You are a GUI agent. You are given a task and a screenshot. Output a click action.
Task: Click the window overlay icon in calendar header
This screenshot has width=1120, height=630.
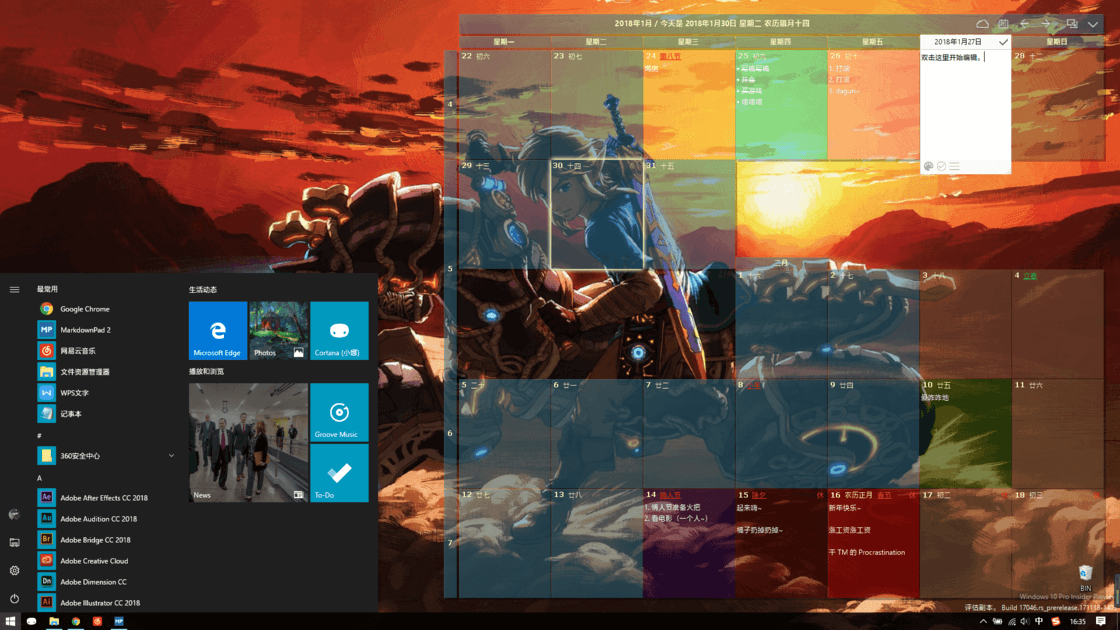point(1072,24)
